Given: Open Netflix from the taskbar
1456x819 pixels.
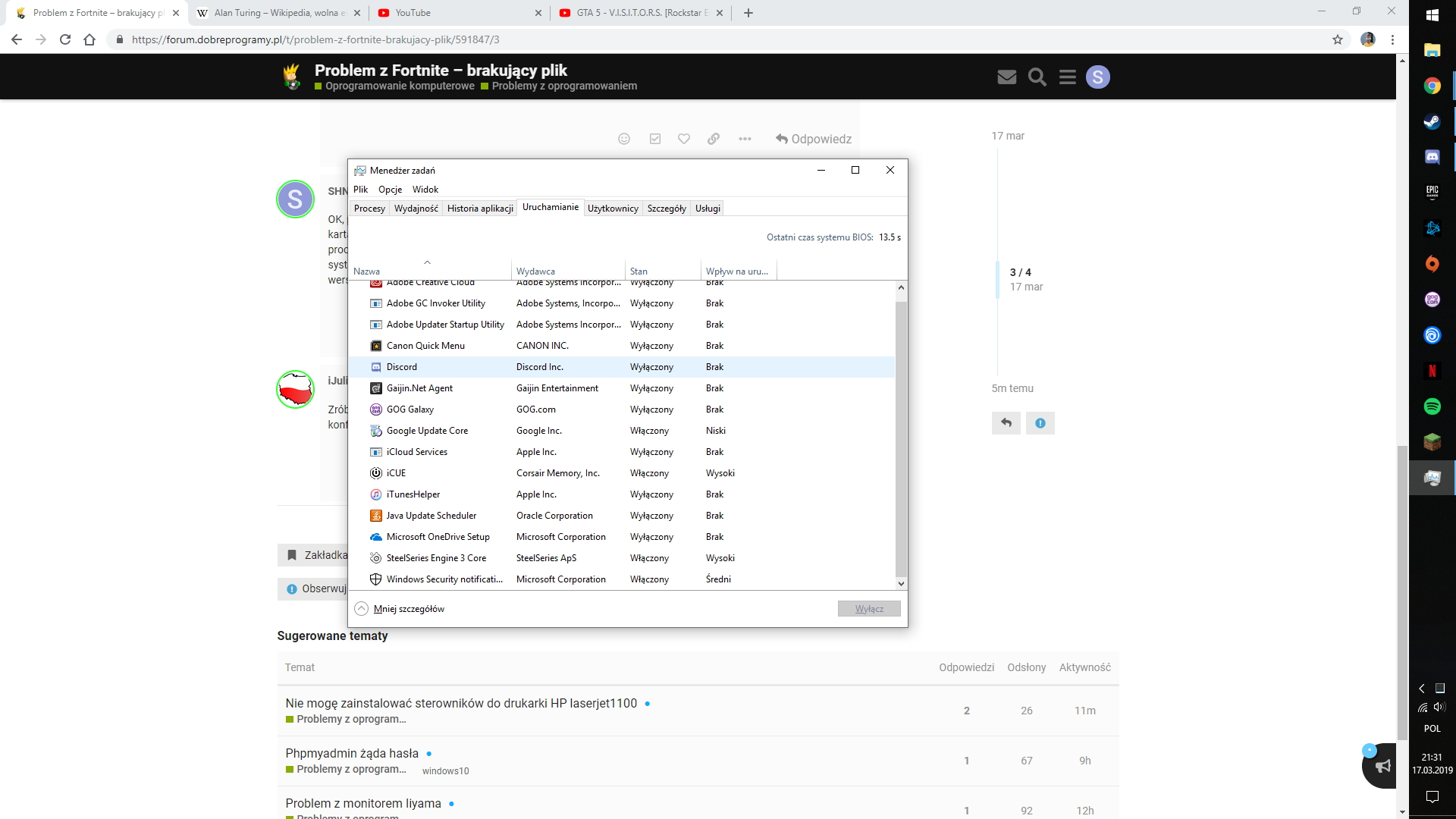Looking at the screenshot, I should [x=1432, y=371].
